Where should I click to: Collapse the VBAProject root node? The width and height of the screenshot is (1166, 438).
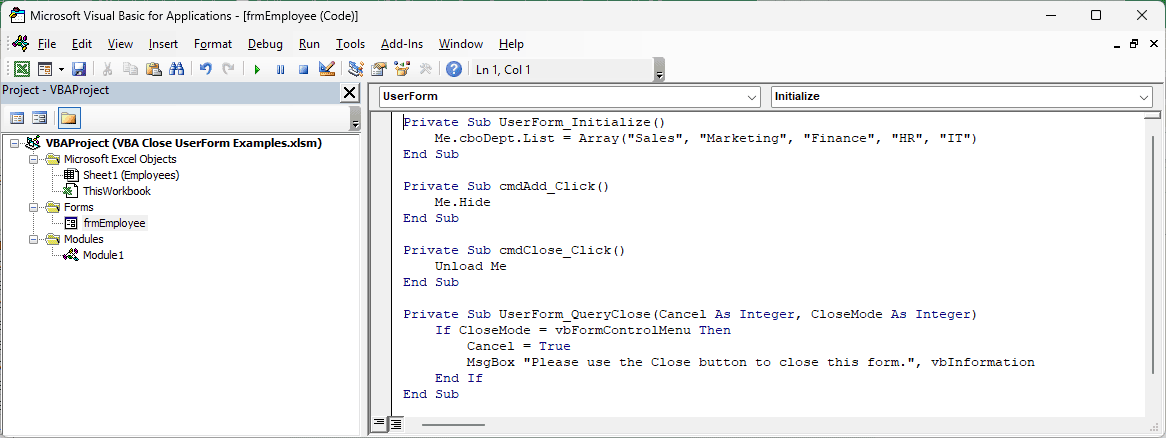click(x=16, y=144)
